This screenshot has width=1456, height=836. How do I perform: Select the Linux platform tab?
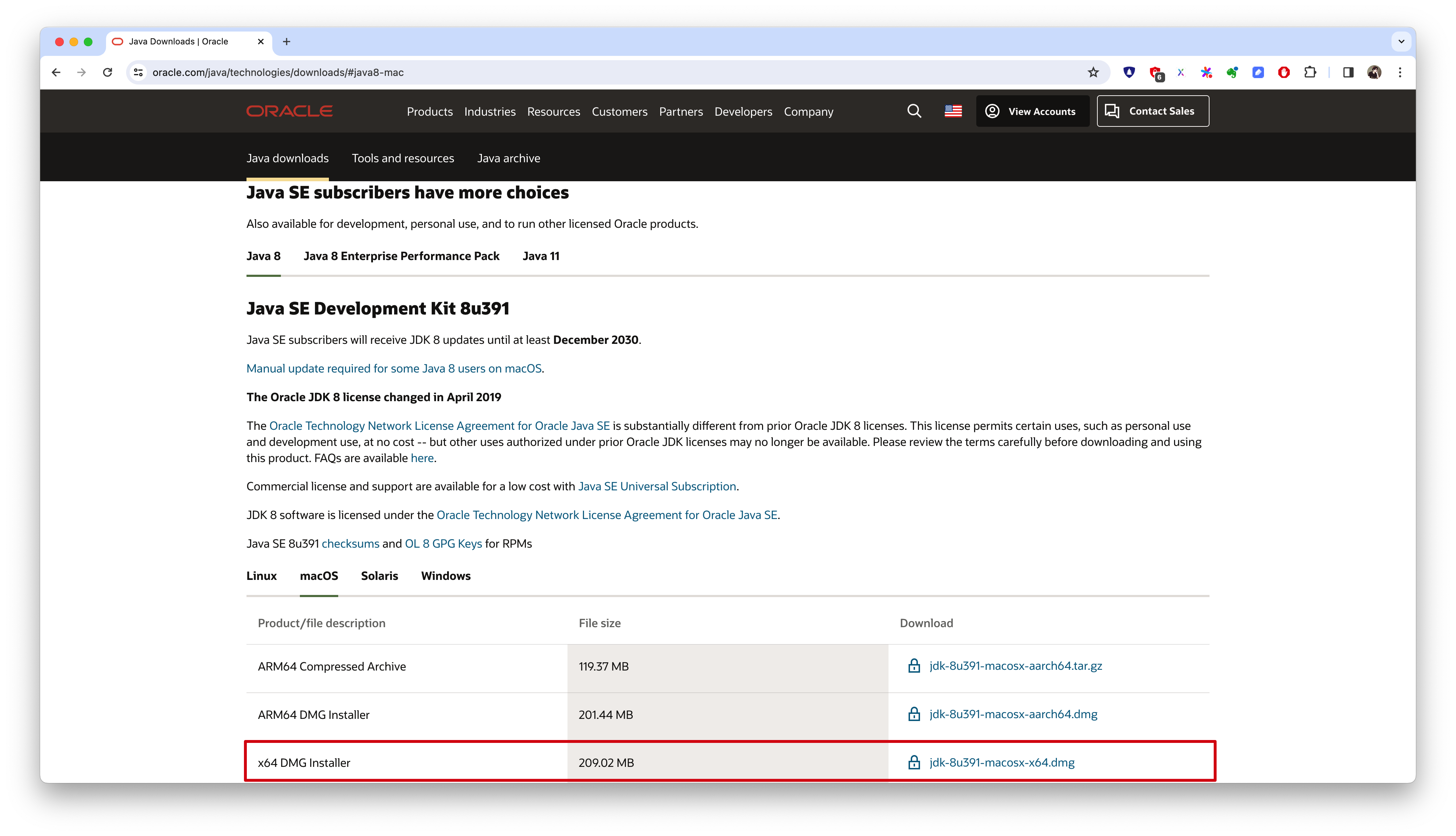tap(261, 576)
